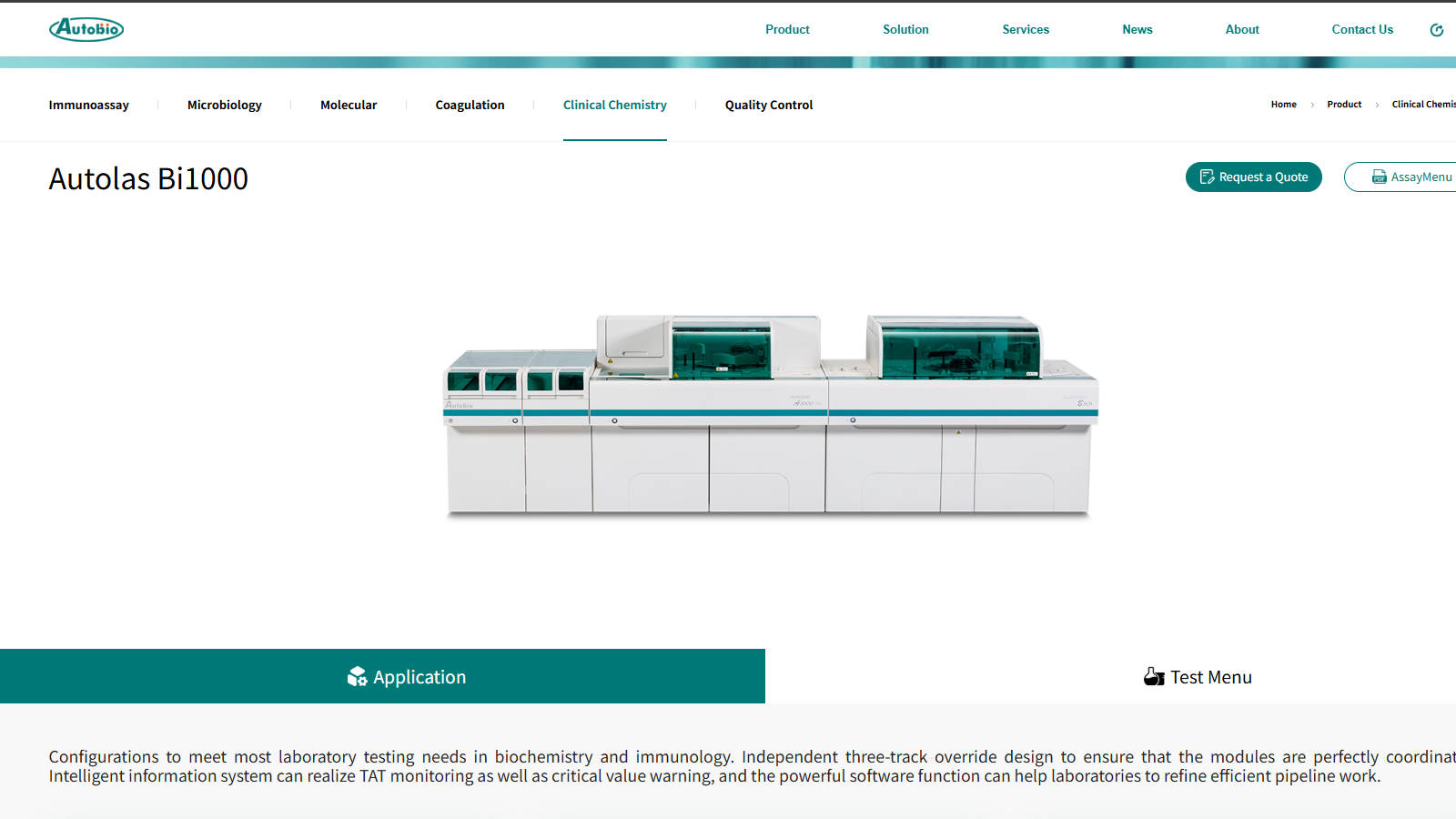
Task: Open the Services menu
Action: [1026, 29]
